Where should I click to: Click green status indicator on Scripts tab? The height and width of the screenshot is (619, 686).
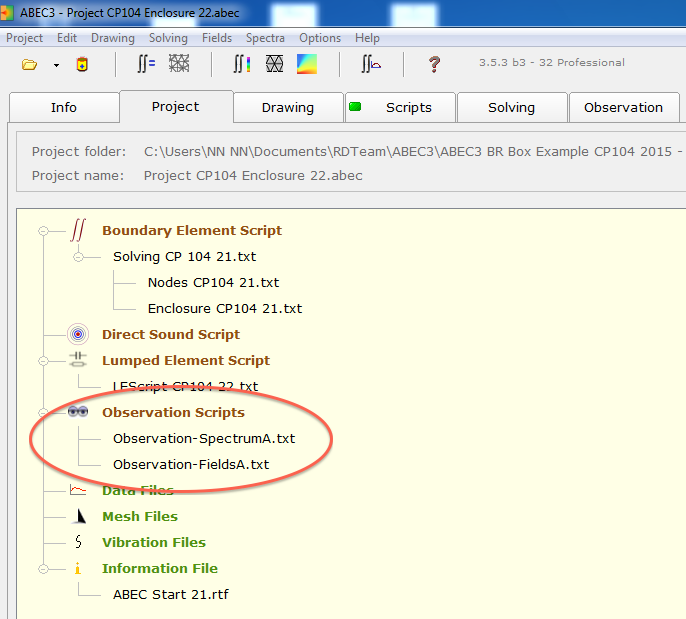[355, 106]
